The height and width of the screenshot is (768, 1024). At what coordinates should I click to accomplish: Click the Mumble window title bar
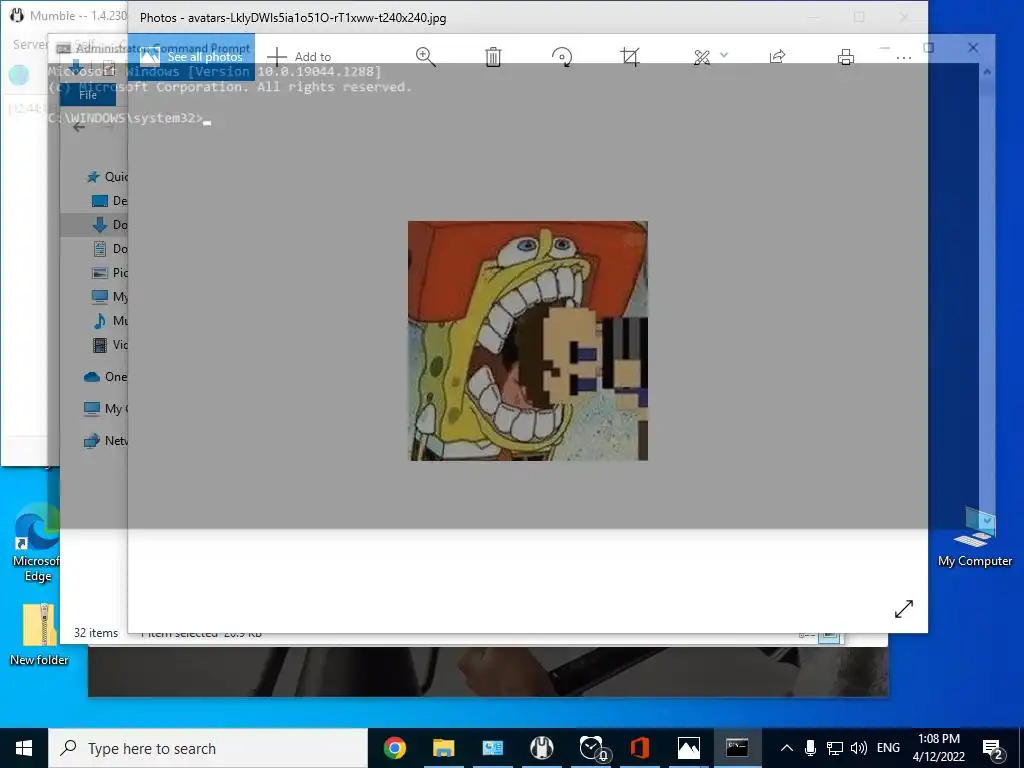click(64, 16)
